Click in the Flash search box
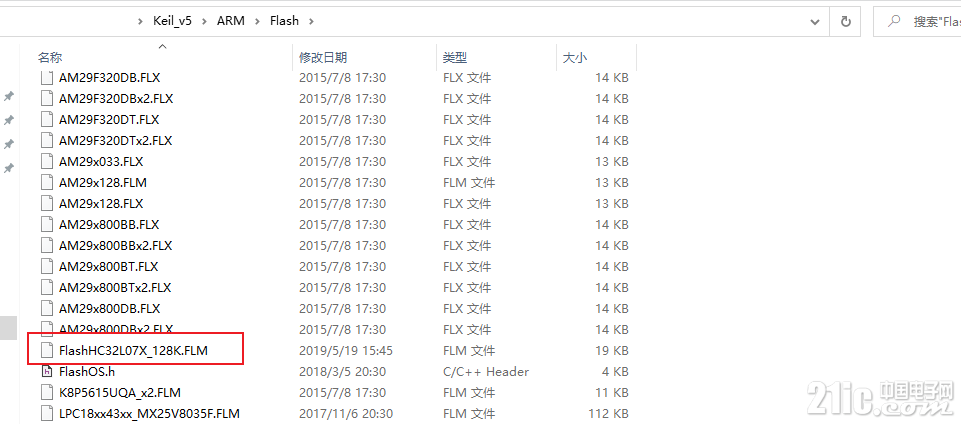 coord(917,21)
